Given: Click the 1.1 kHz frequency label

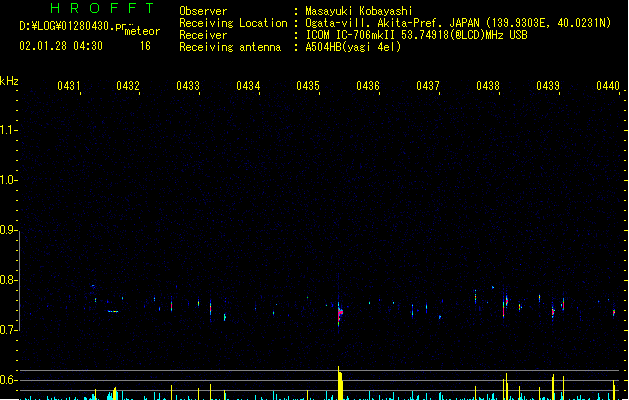Looking at the screenshot, I should click(x=8, y=130).
